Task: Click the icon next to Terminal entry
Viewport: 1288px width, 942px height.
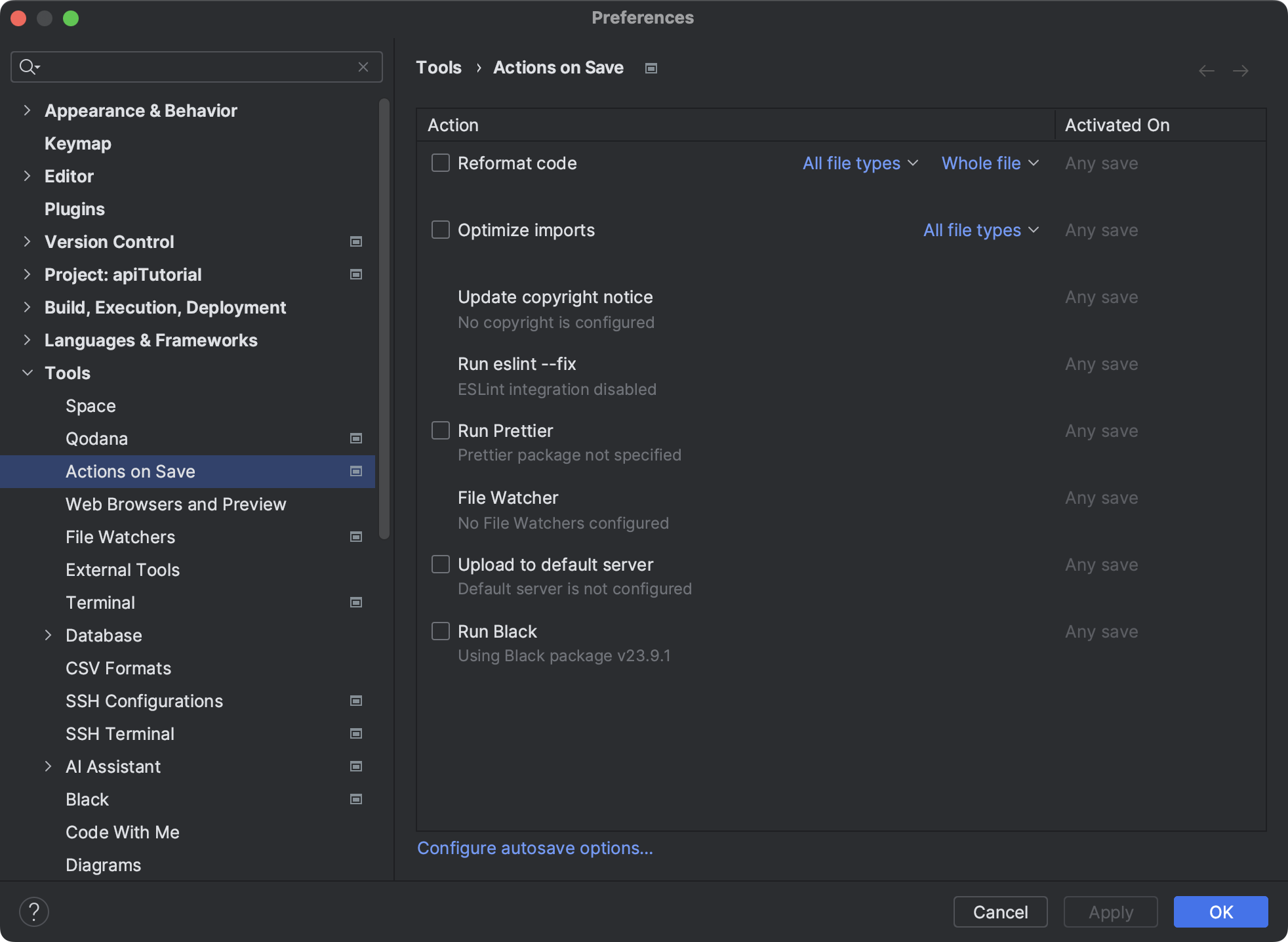Action: tap(356, 602)
